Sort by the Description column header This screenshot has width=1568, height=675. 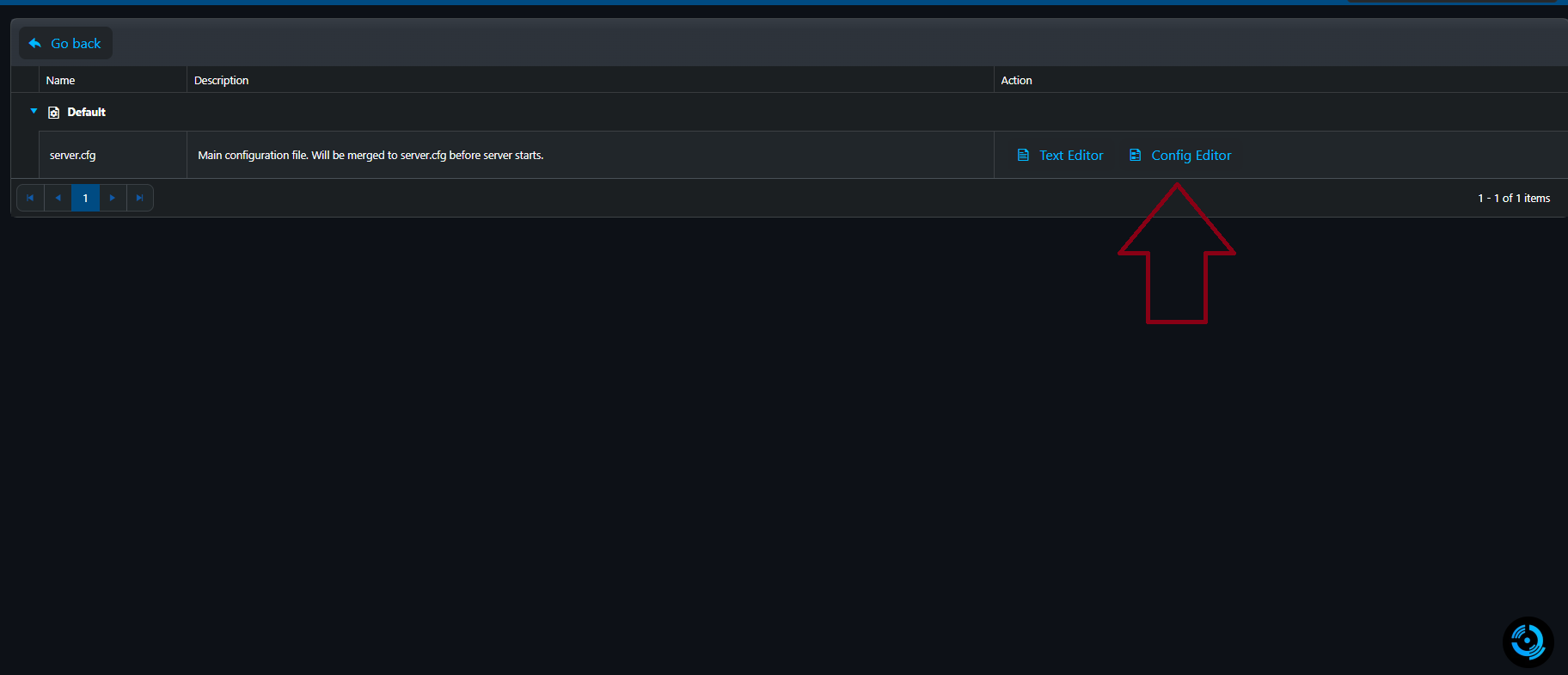(x=221, y=80)
